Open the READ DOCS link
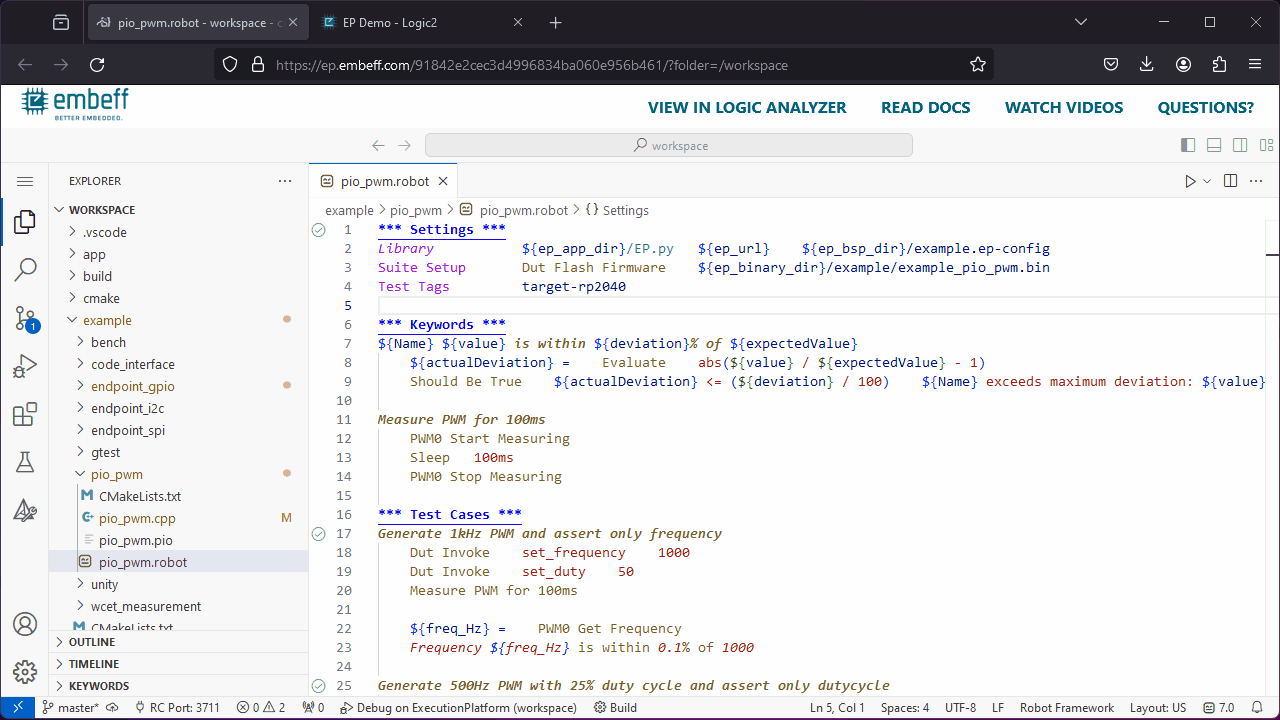The width and height of the screenshot is (1280, 720). click(x=926, y=107)
